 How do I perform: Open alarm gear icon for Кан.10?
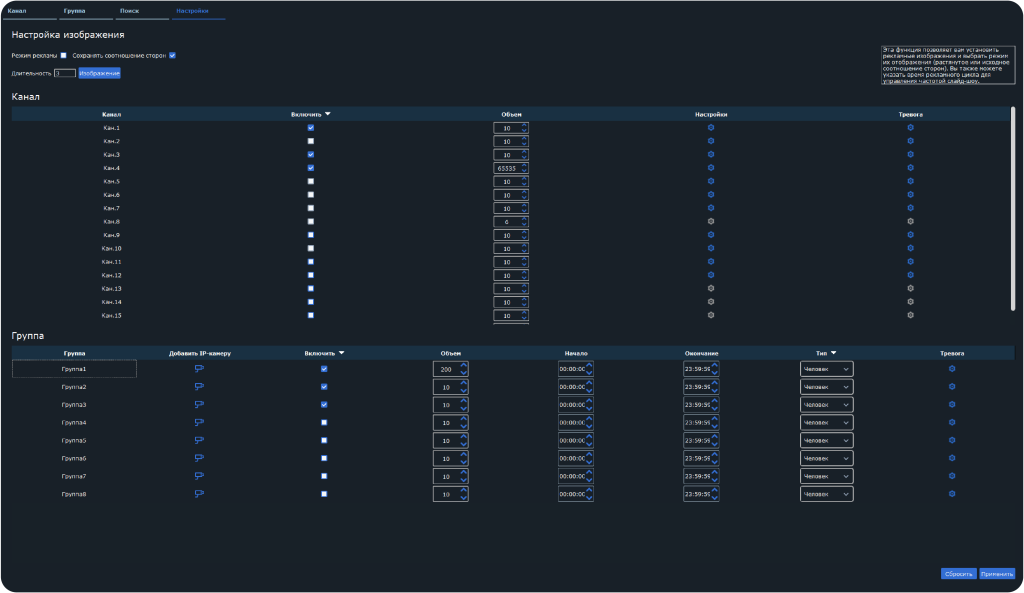[910, 248]
